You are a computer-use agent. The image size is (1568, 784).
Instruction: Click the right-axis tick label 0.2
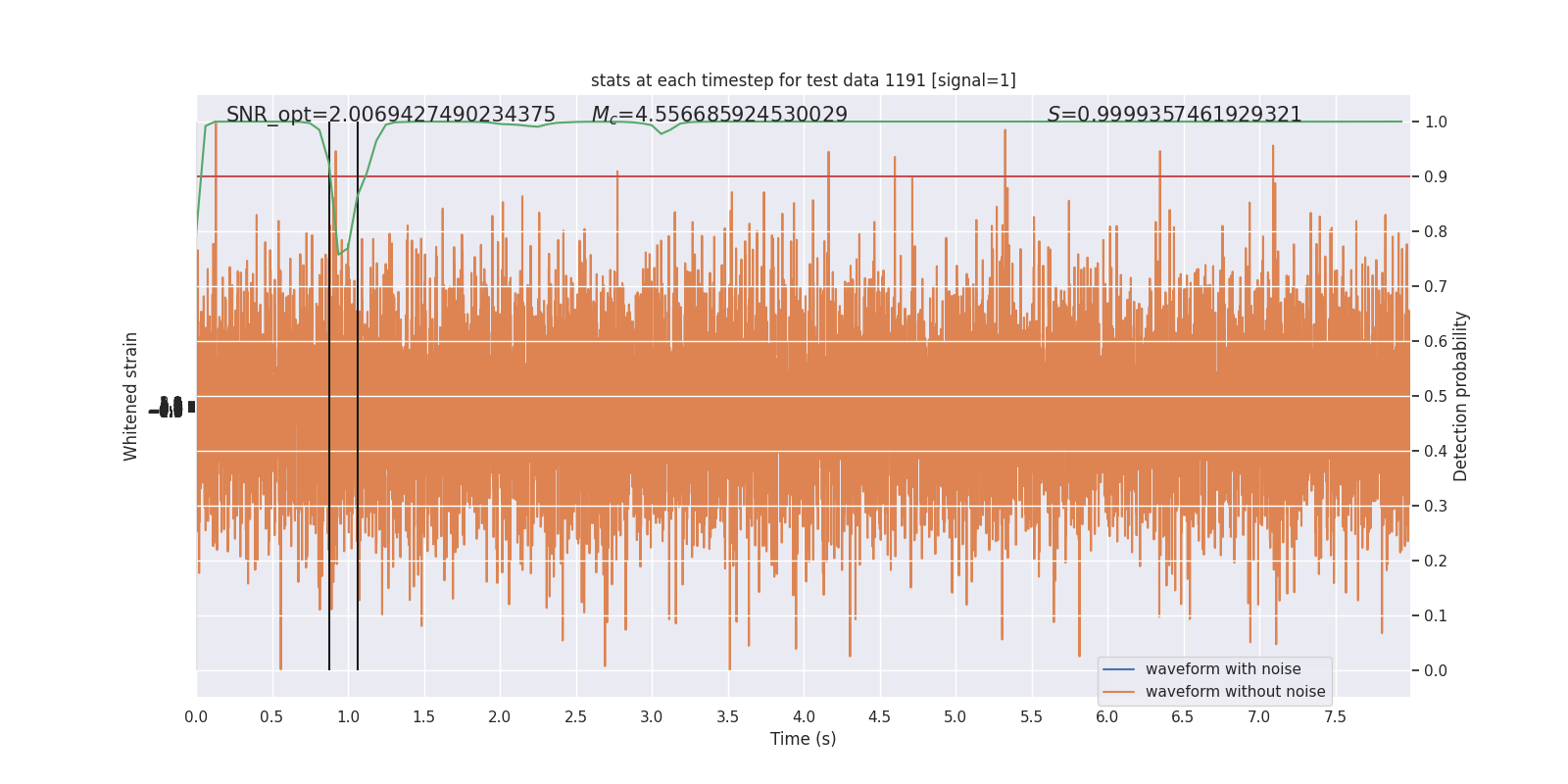(1436, 562)
